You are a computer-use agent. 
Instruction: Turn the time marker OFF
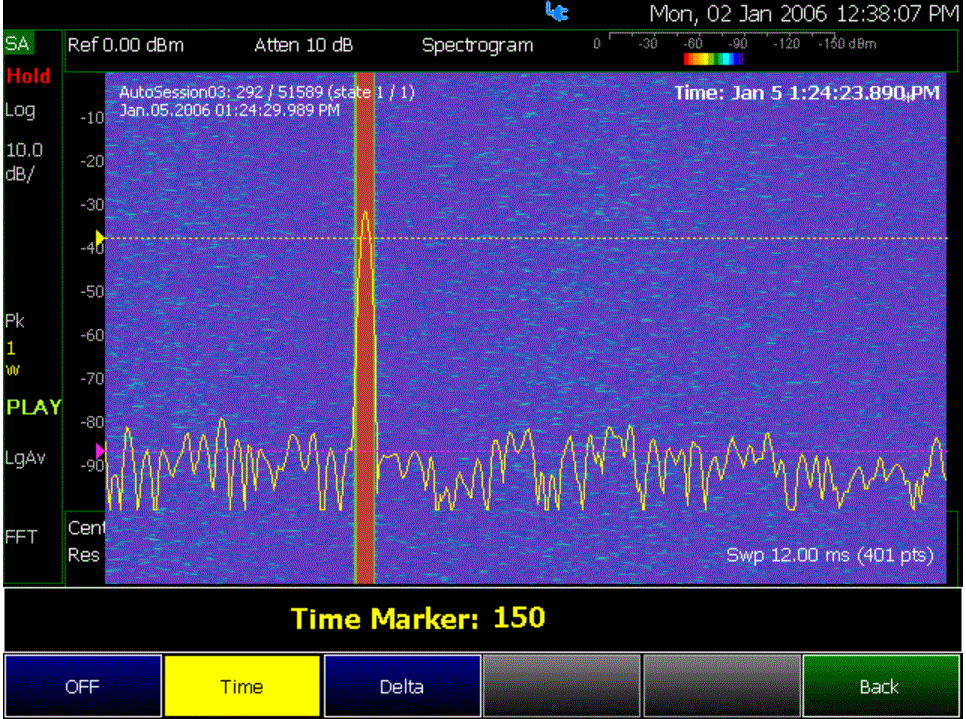(83, 686)
